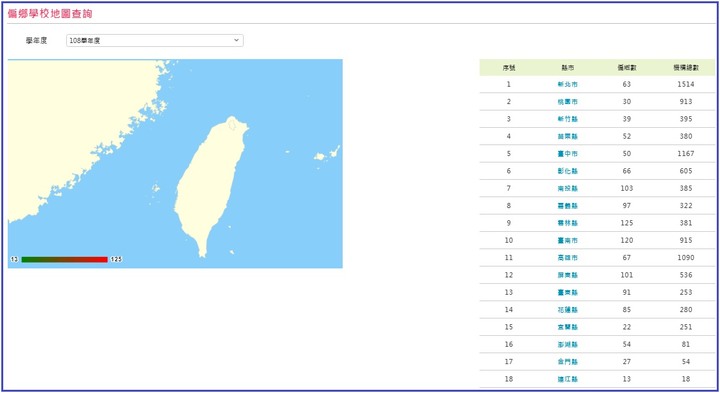Click the red-green color legend bar on the map

[x=64, y=259]
